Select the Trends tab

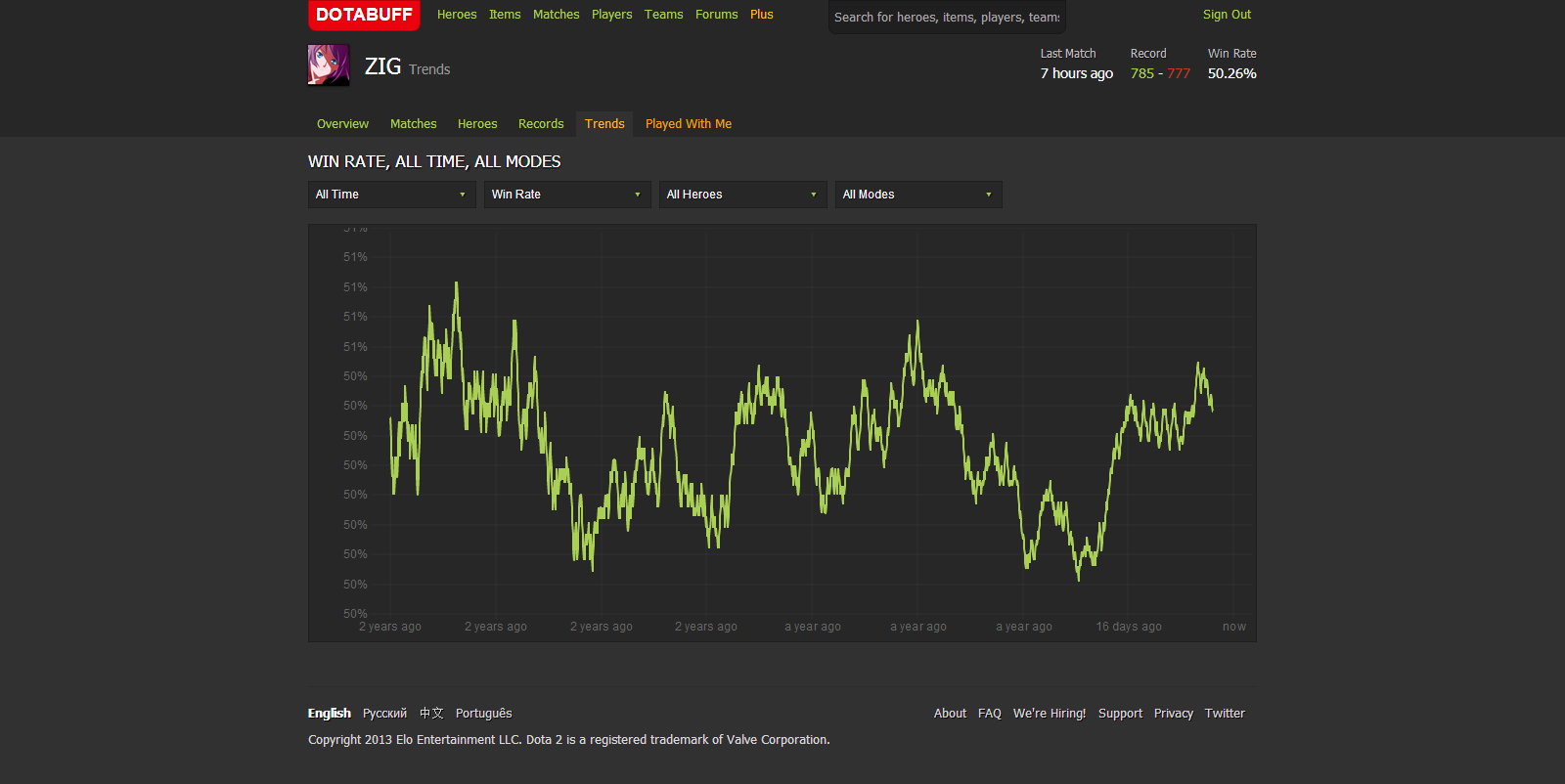click(604, 124)
